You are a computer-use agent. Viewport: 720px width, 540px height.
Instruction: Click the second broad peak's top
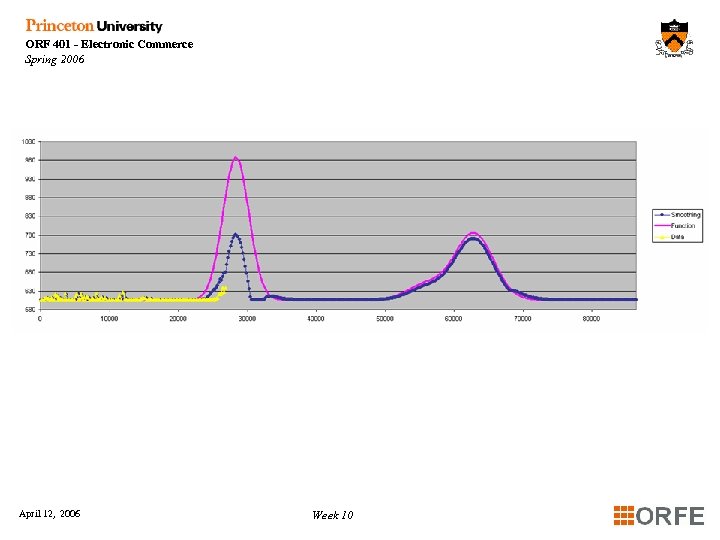(x=473, y=234)
